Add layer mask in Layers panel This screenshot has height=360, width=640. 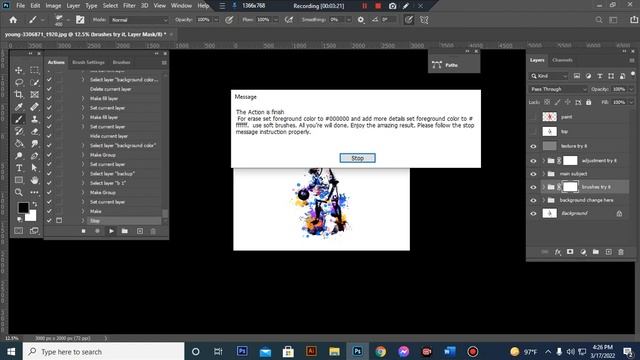coord(570,252)
